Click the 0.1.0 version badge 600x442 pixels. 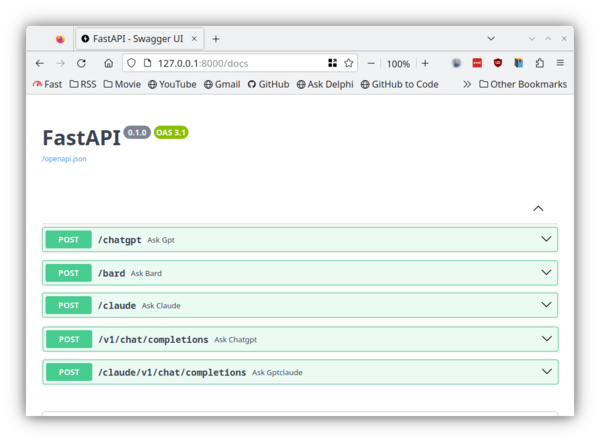coord(137,132)
